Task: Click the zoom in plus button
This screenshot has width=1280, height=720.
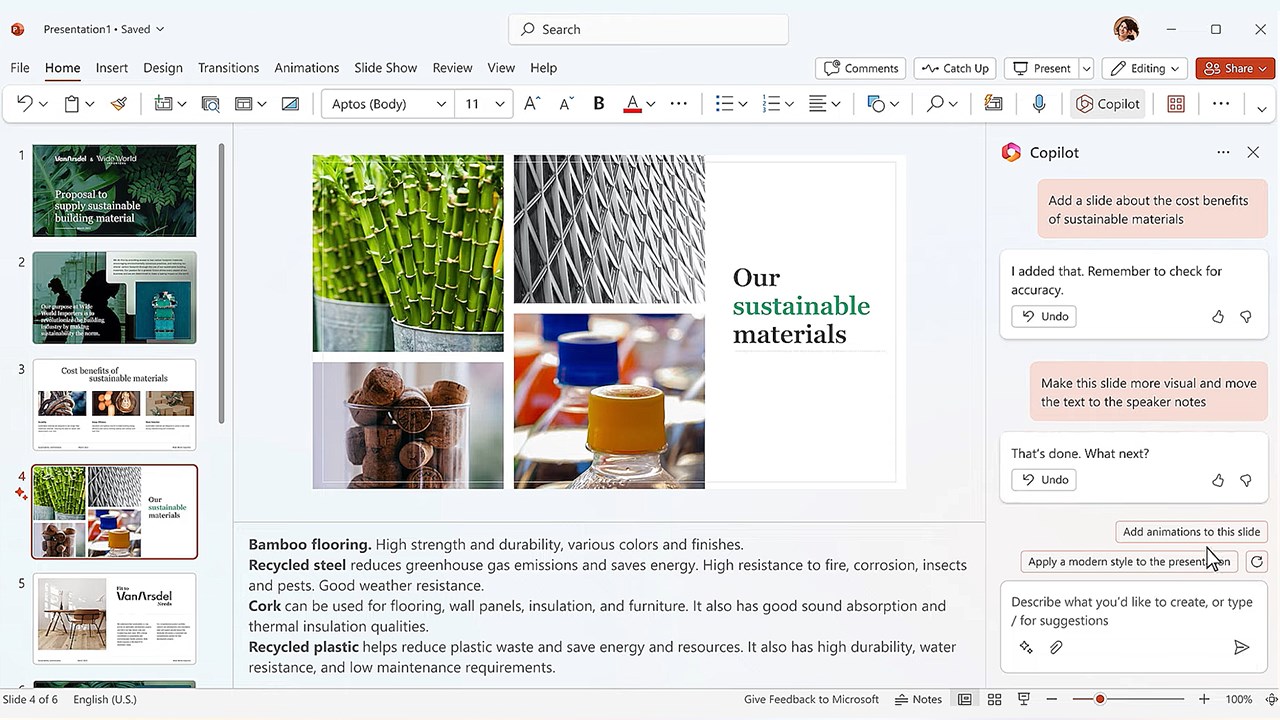Action: click(x=1204, y=699)
